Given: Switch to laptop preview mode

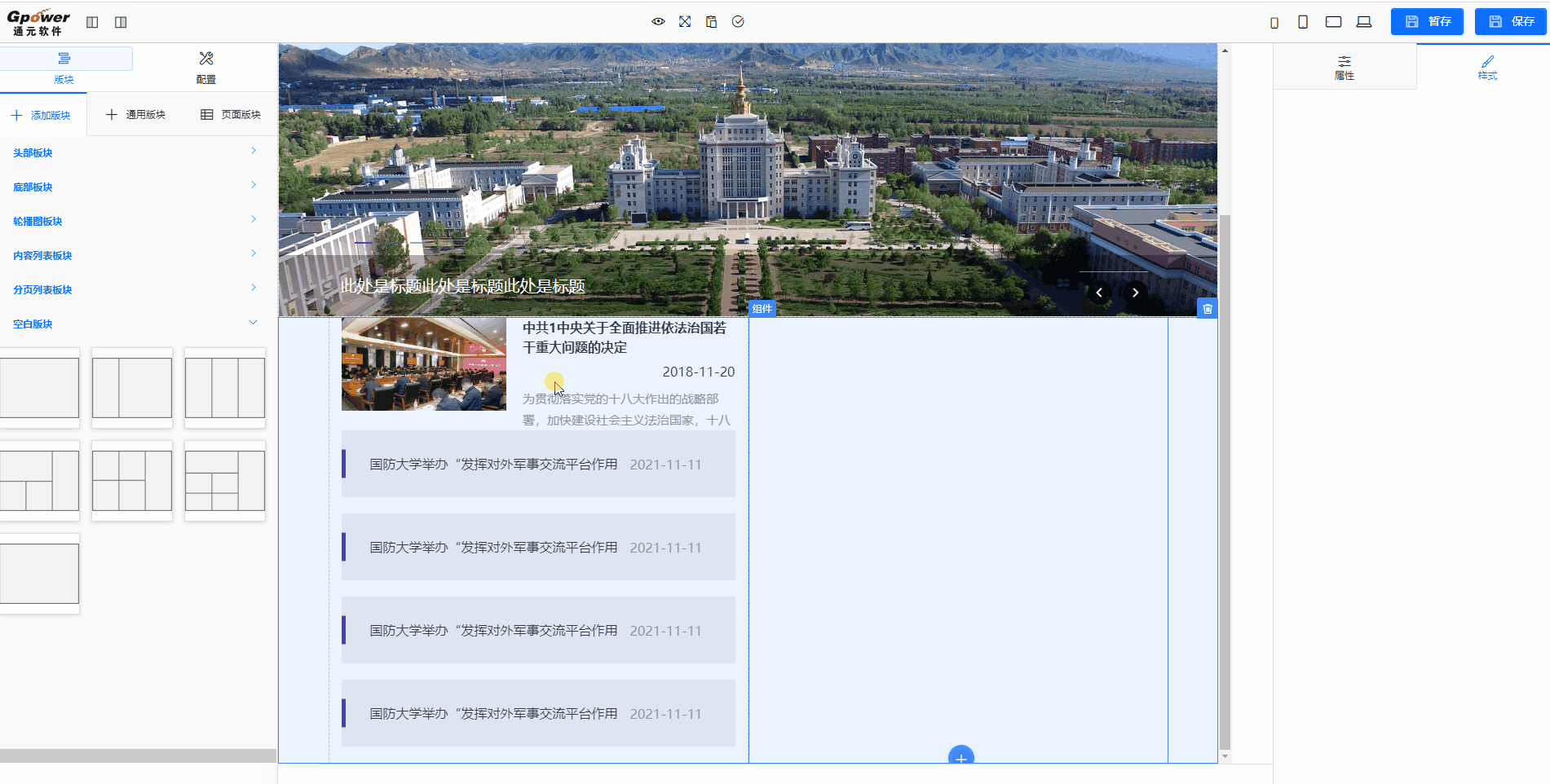Looking at the screenshot, I should click(1363, 22).
